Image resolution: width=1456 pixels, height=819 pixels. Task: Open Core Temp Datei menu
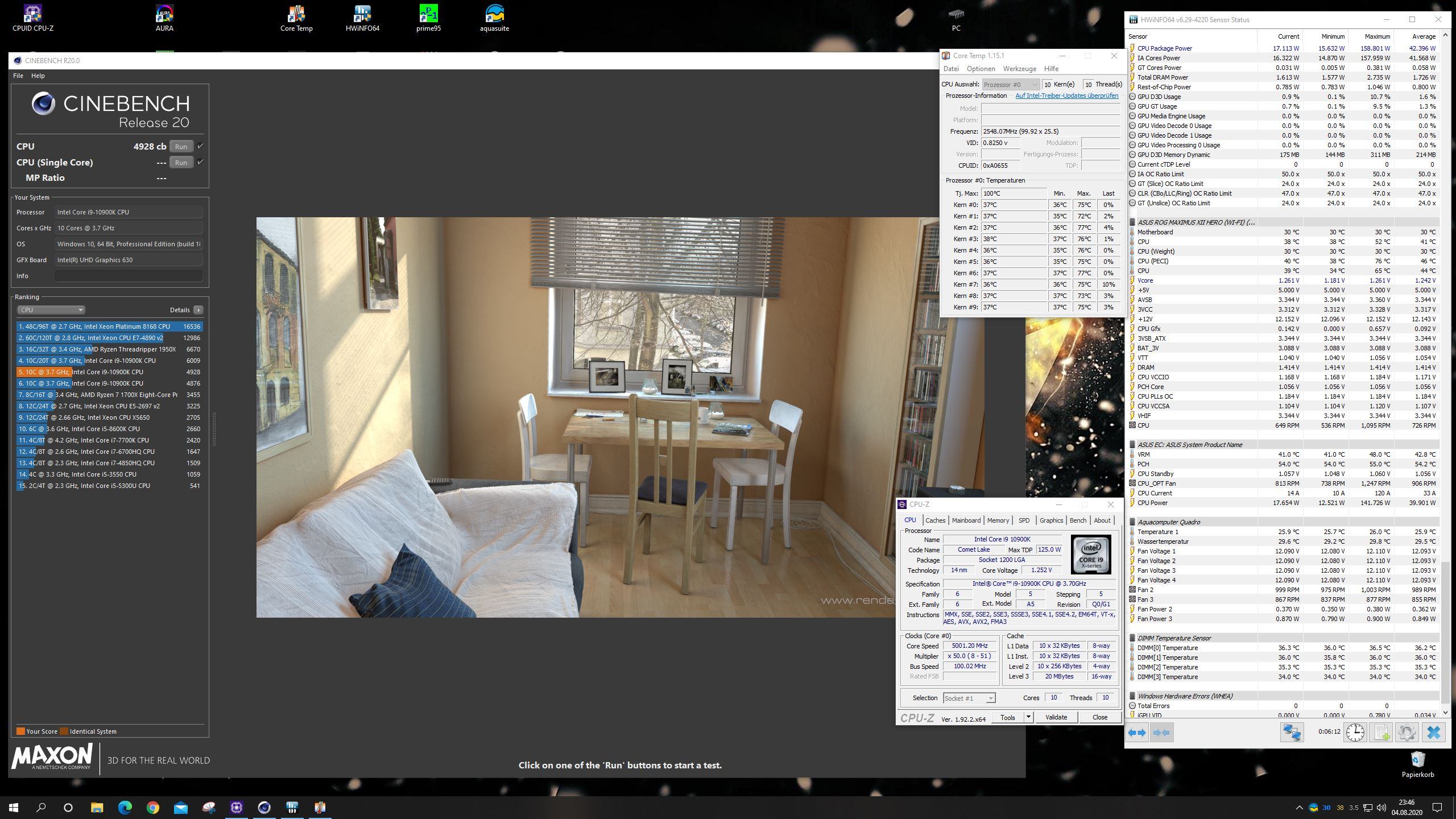tap(951, 69)
